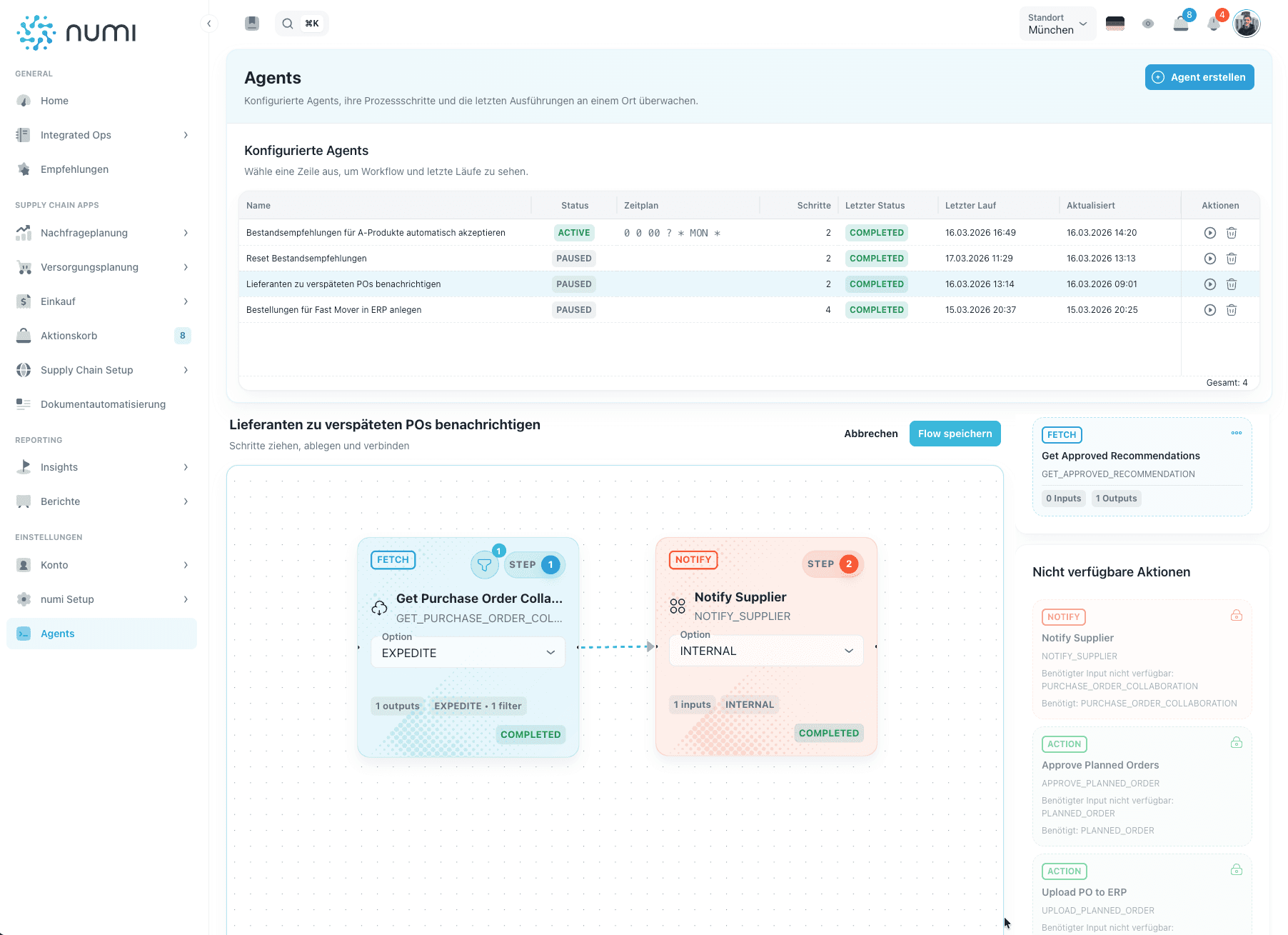Go to Empfehlungen in the sidebar

click(x=74, y=169)
